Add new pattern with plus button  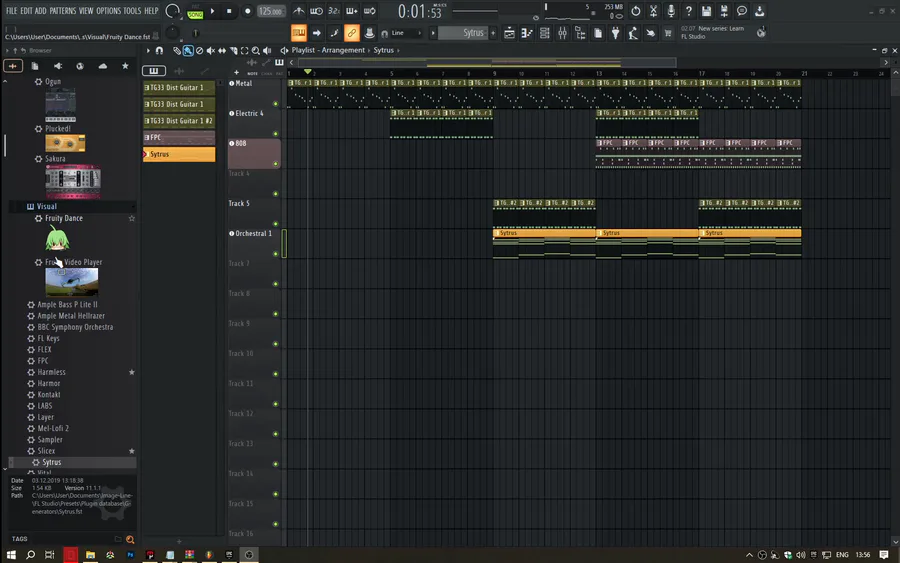click(492, 33)
